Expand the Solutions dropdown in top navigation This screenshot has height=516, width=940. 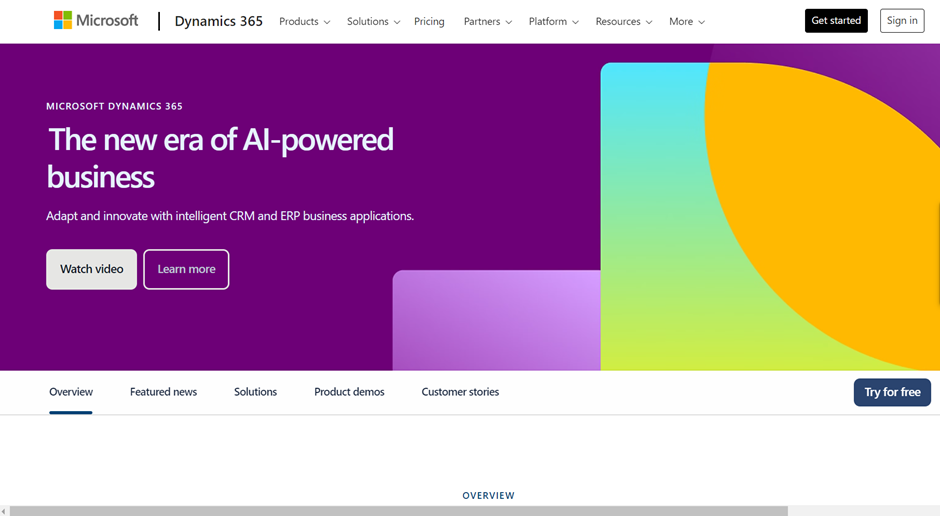[x=373, y=22]
